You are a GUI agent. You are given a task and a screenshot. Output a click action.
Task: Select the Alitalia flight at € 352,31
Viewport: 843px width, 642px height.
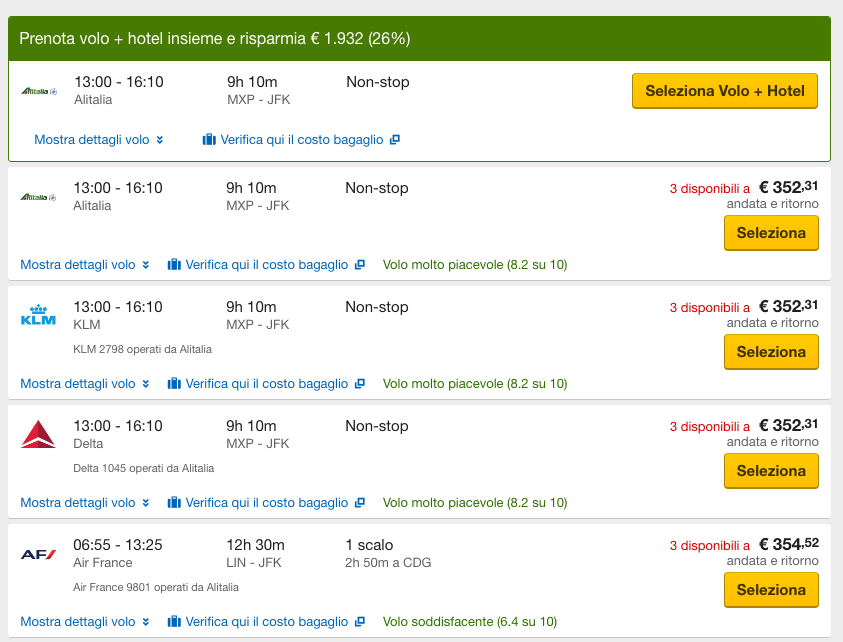coord(771,233)
